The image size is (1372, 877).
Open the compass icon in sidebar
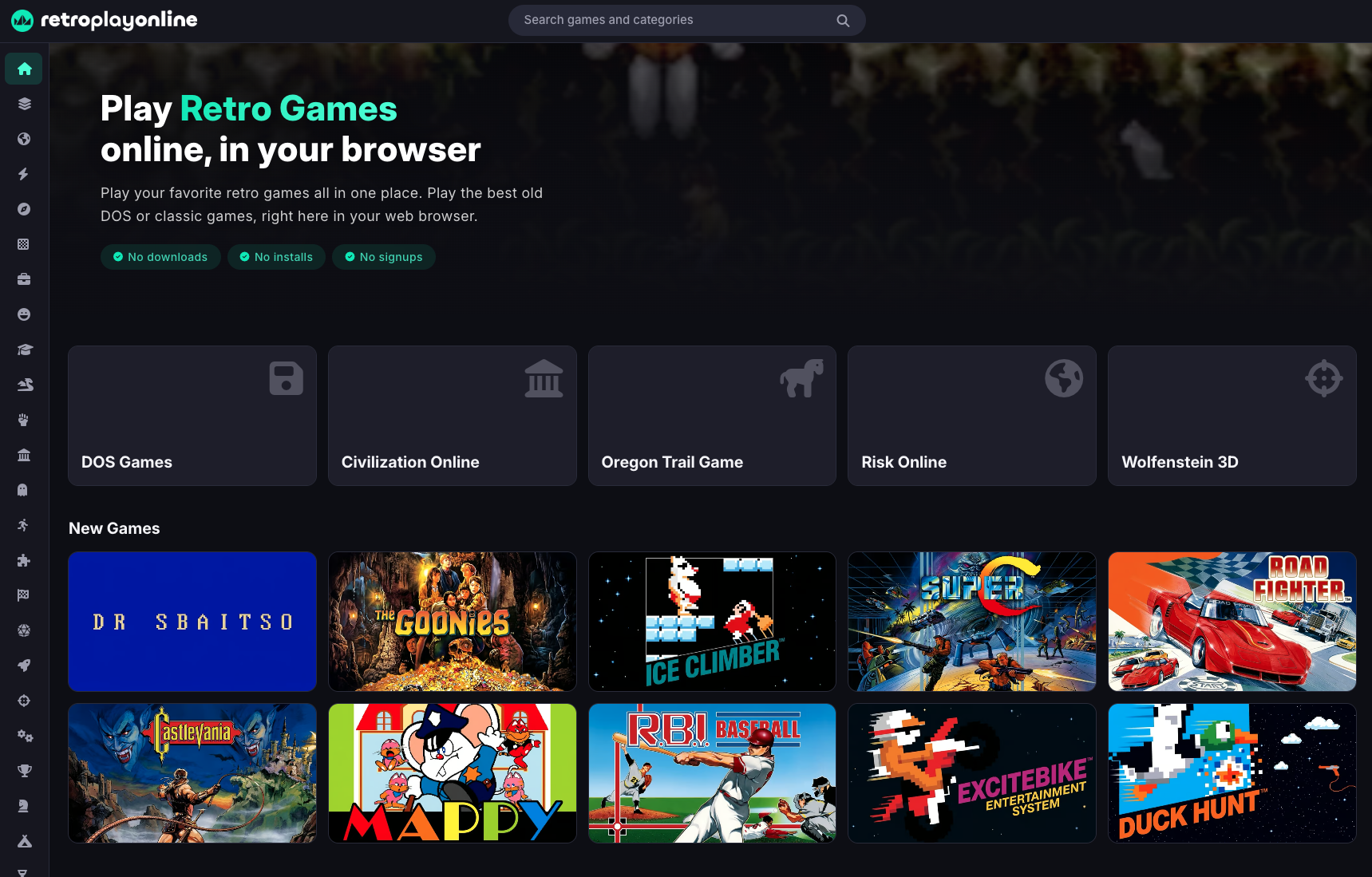pos(24,209)
